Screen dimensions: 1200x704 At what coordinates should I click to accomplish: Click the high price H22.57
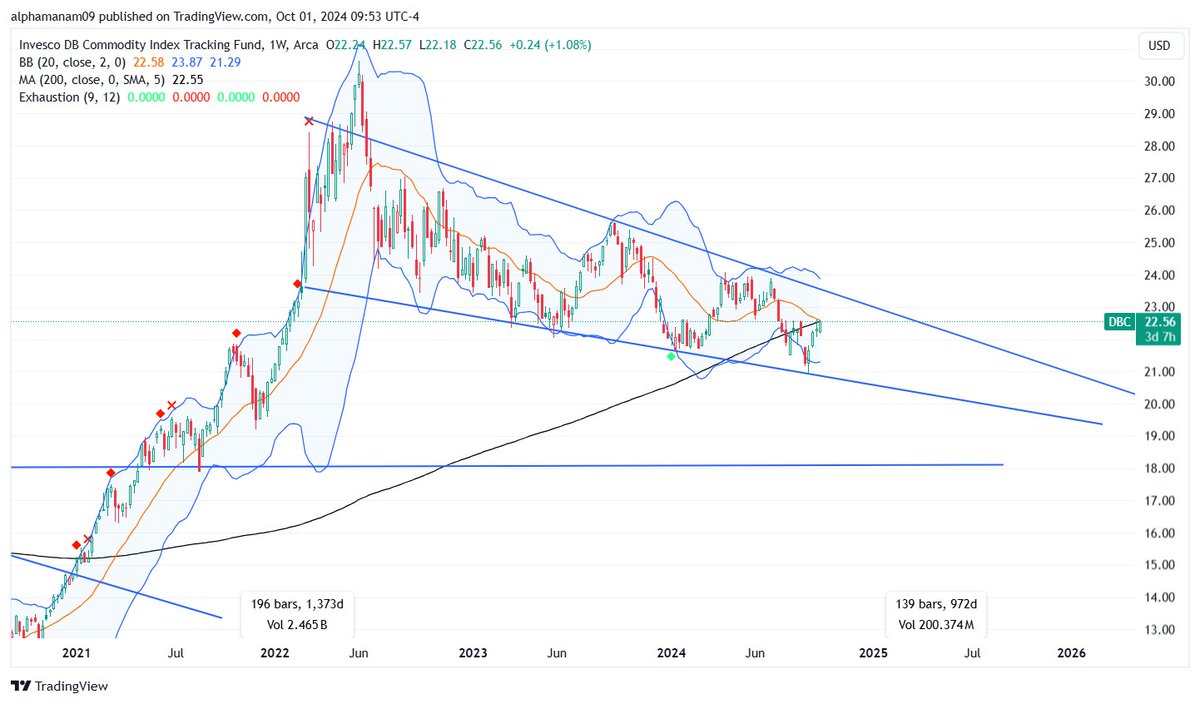(391, 44)
